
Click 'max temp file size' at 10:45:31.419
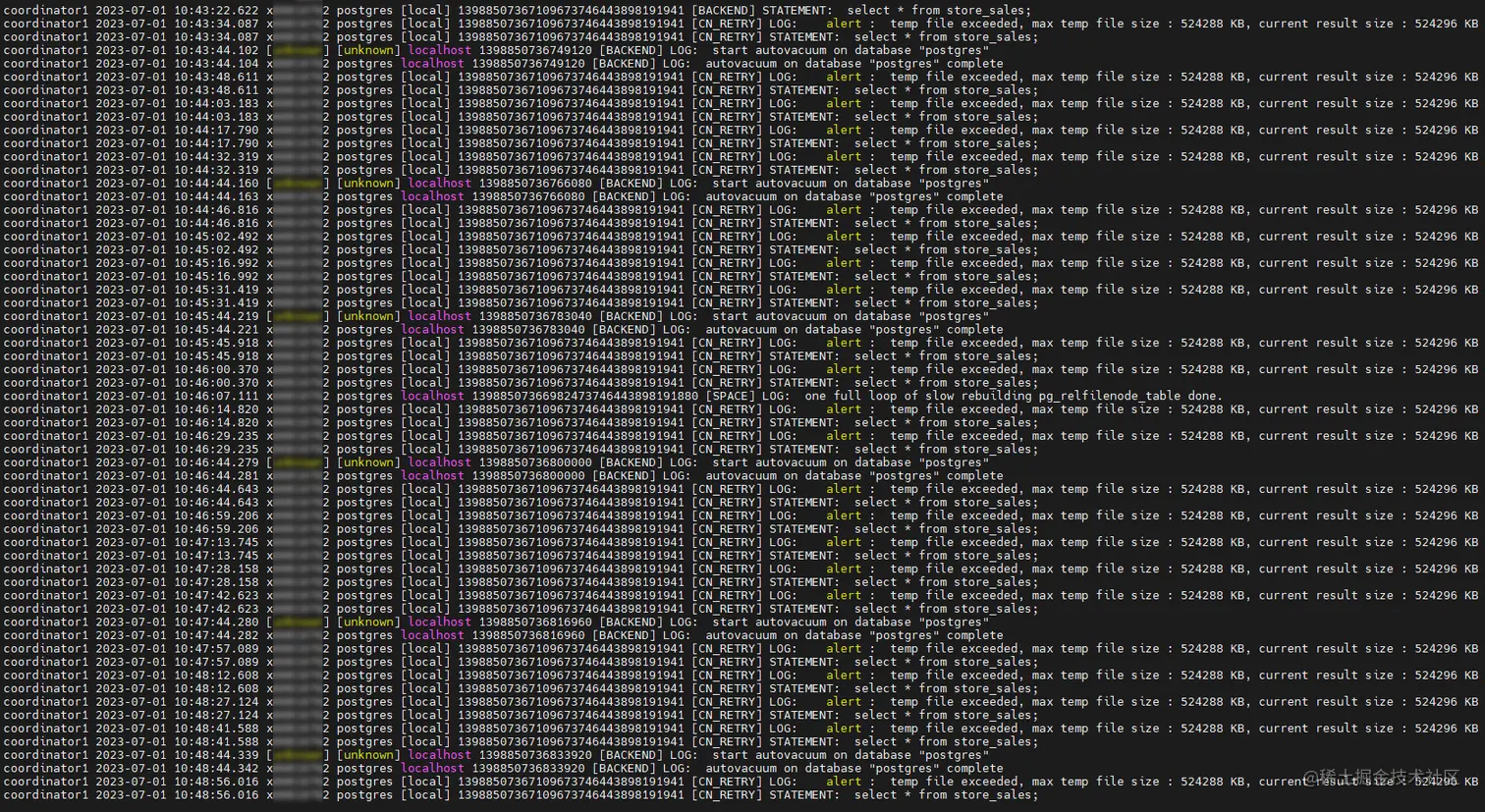point(1094,290)
